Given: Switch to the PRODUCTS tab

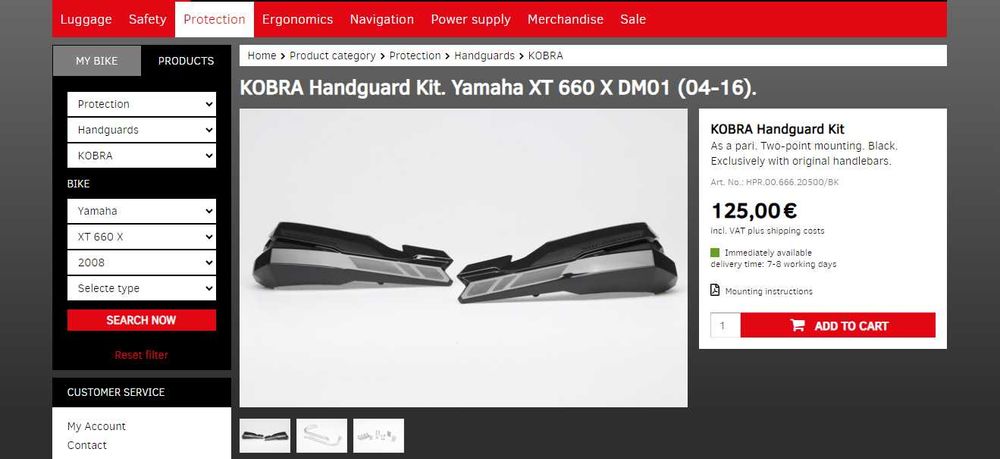Looking at the screenshot, I should pos(186,61).
